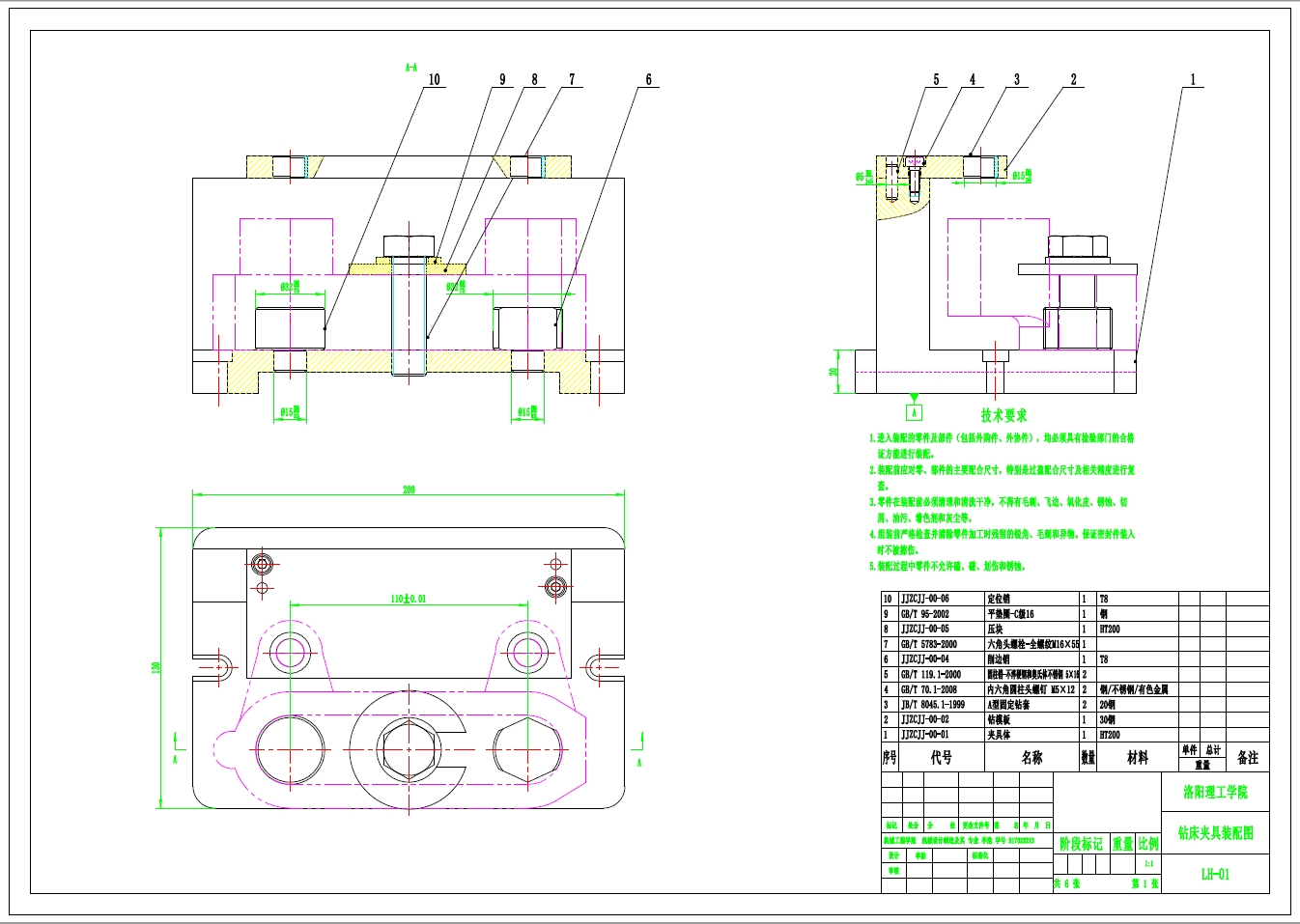Click balloon callout number 6 above section view

click(x=648, y=79)
